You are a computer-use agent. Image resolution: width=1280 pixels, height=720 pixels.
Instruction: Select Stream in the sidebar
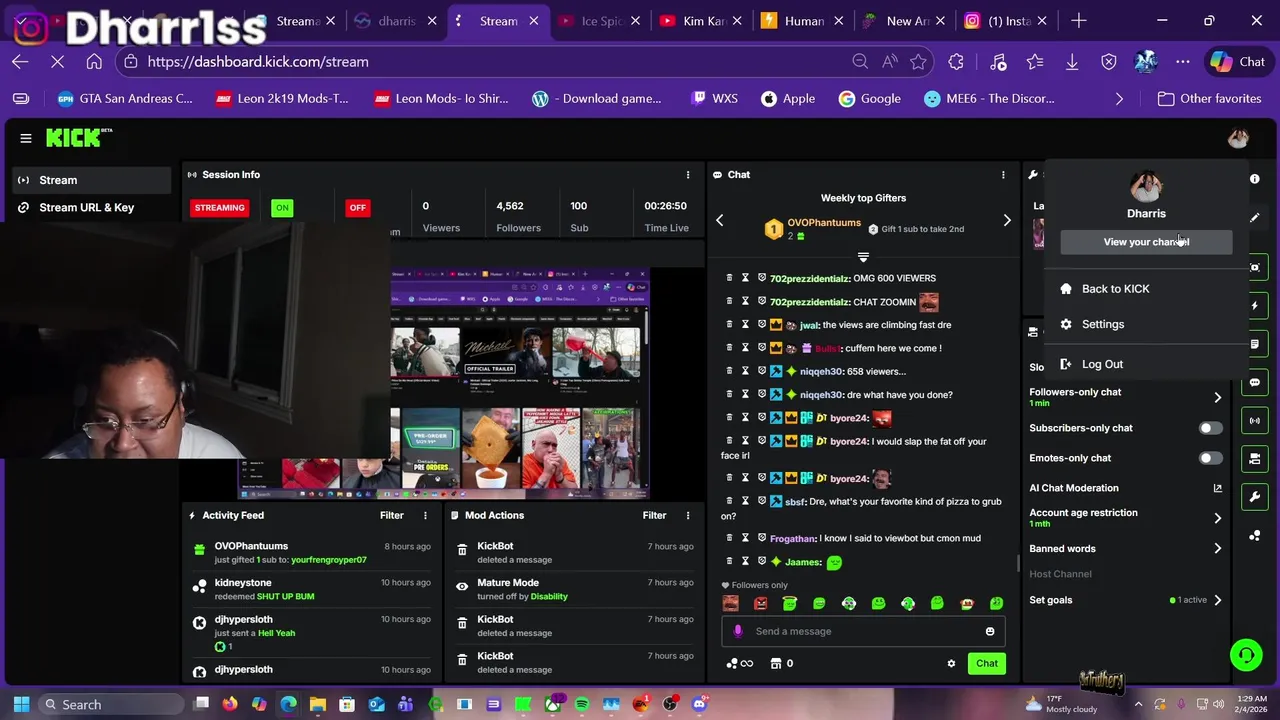92,180
